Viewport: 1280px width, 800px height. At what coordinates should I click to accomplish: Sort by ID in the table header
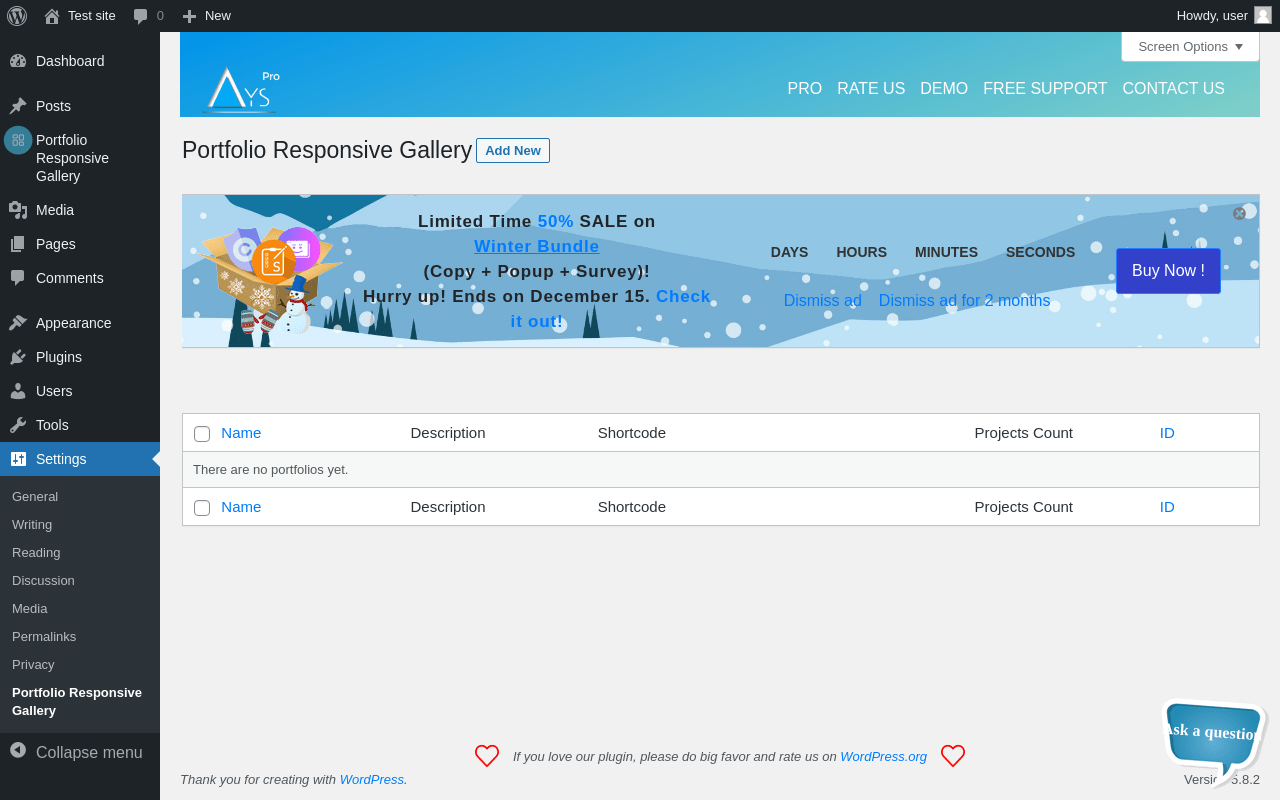pos(1167,432)
